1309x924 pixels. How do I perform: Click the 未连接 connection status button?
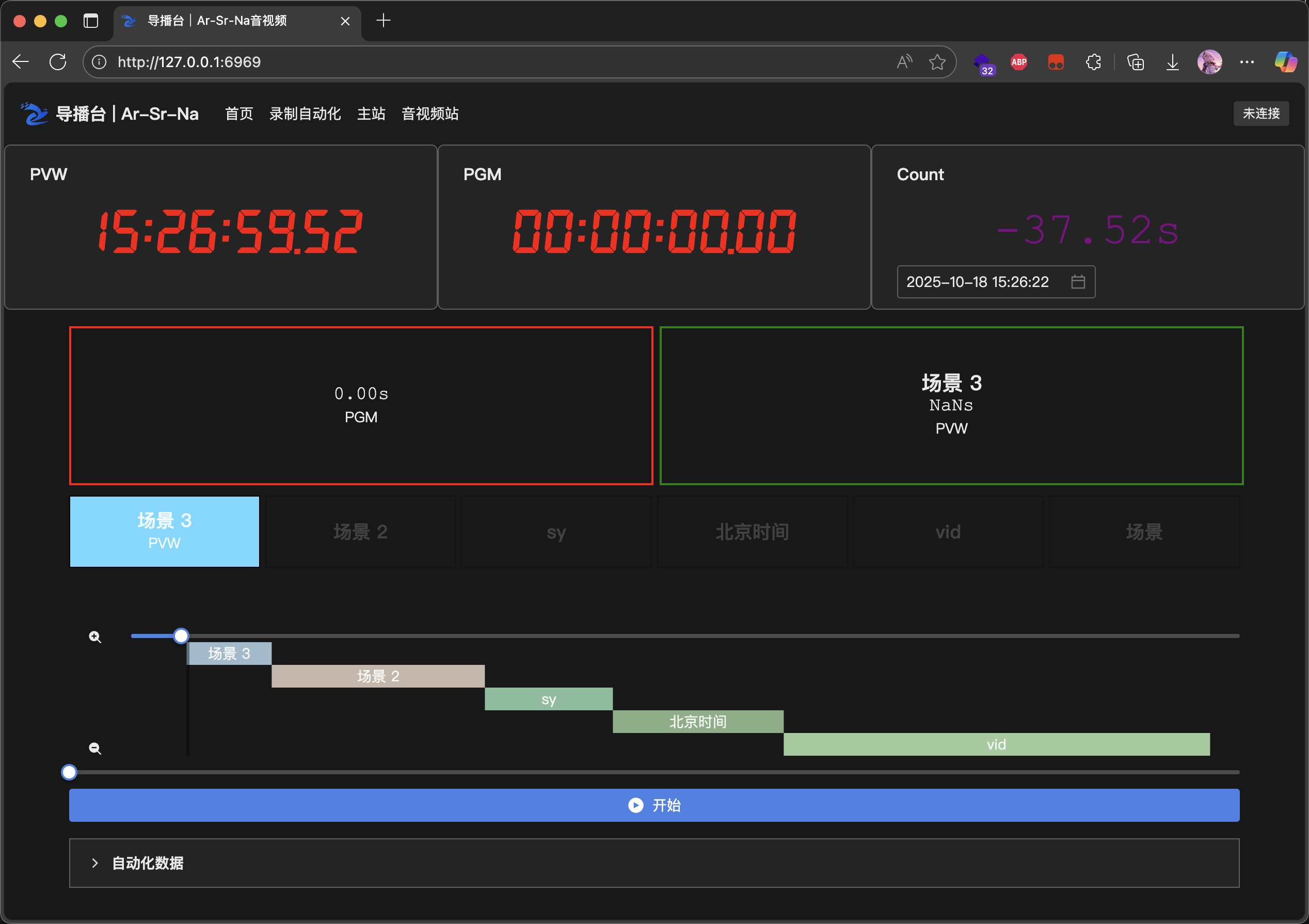tap(1260, 114)
